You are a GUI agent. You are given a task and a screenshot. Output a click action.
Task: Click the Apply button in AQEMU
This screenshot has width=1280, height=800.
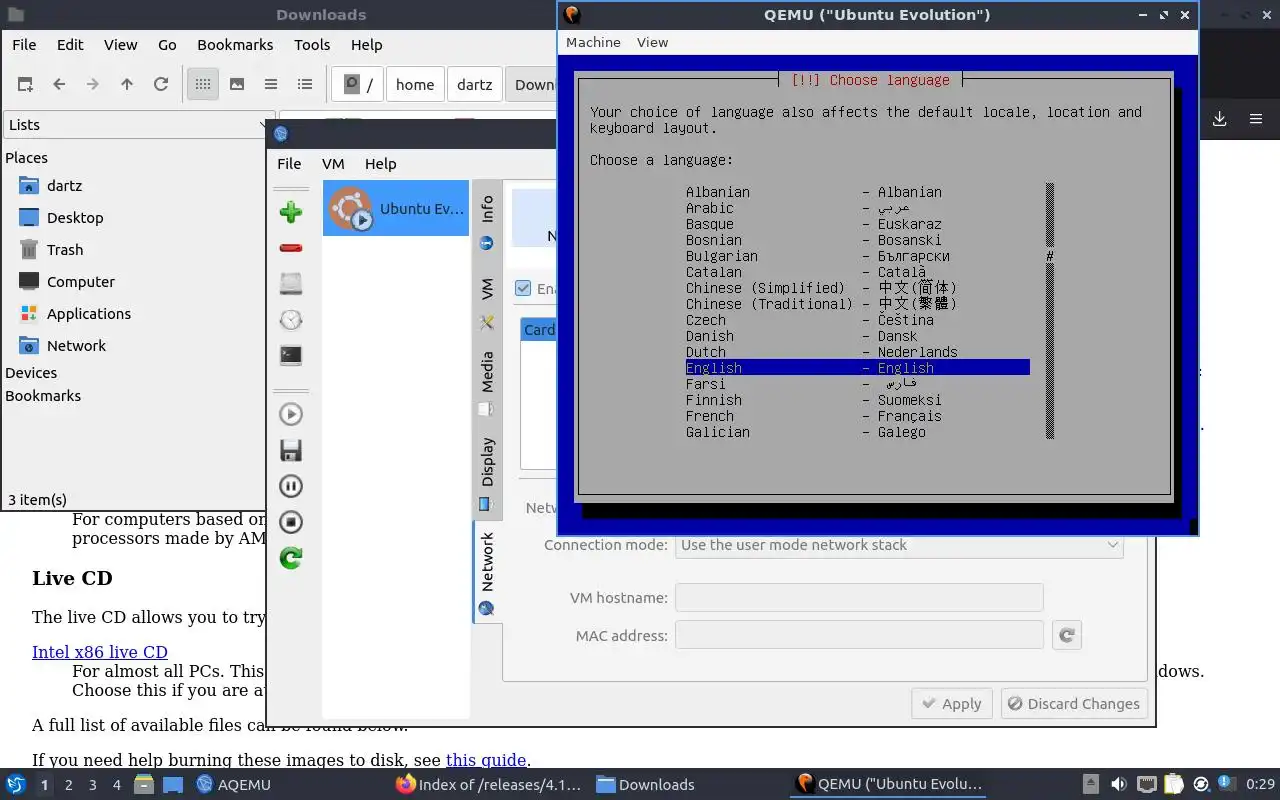[x=952, y=703]
